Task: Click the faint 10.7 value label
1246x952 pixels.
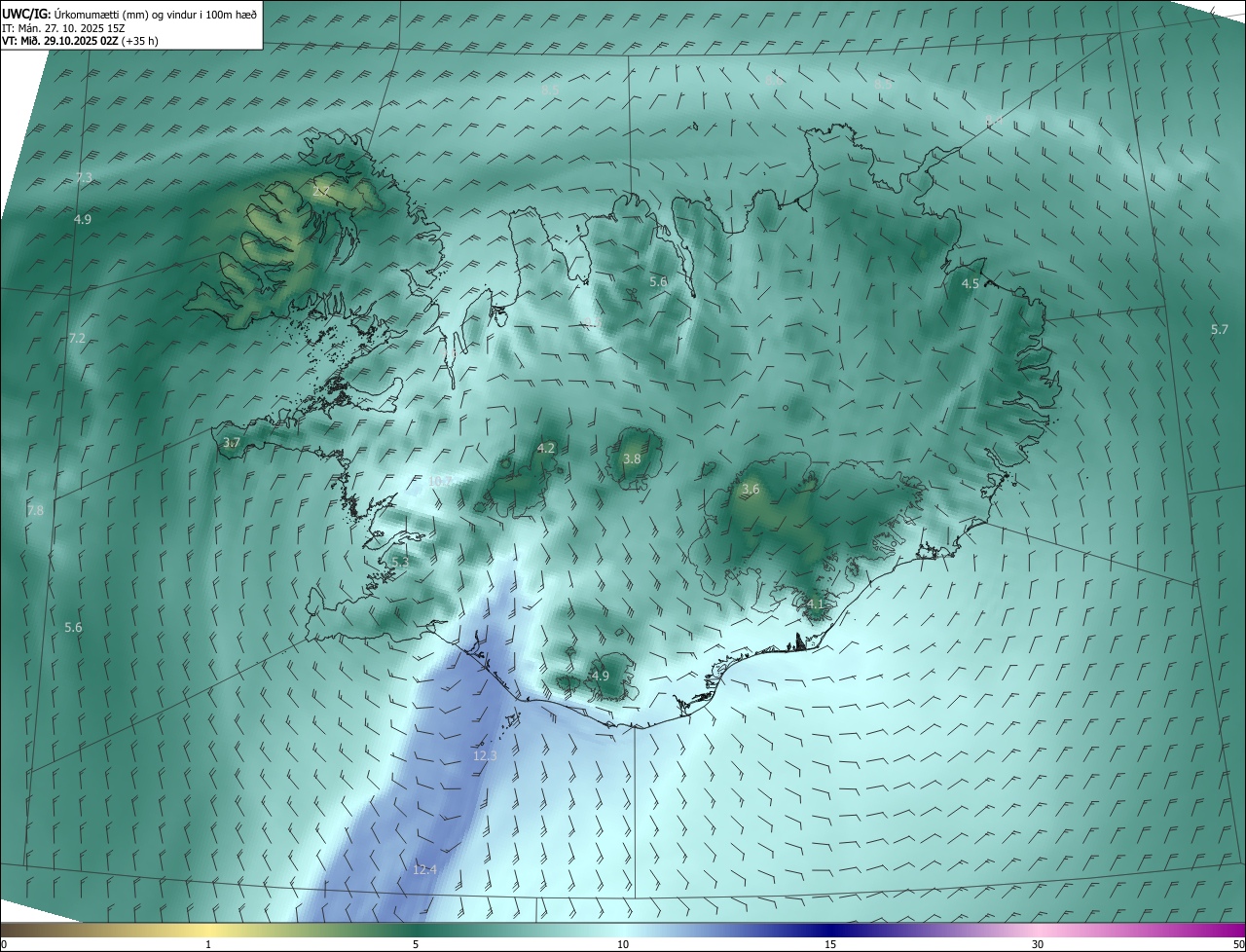Action: pyautogui.click(x=441, y=481)
